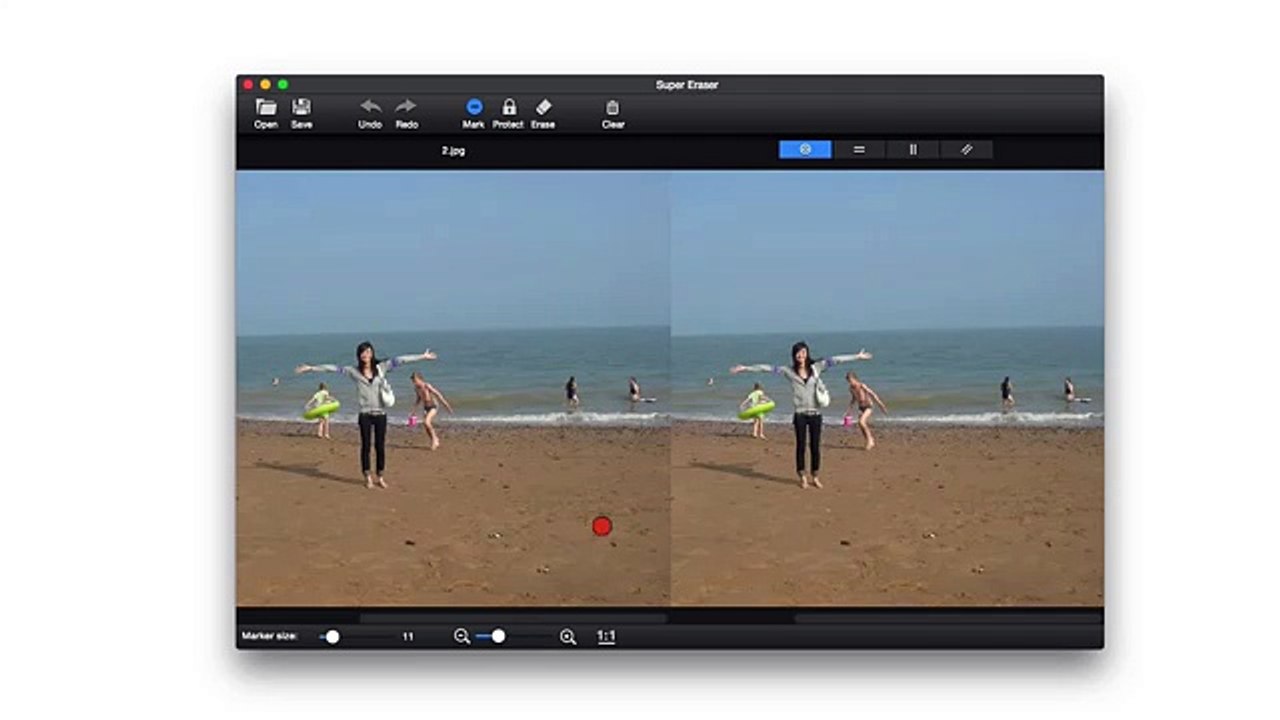This screenshot has width=1280, height=720.
Task: Click the Marker size label
Action: coord(270,636)
